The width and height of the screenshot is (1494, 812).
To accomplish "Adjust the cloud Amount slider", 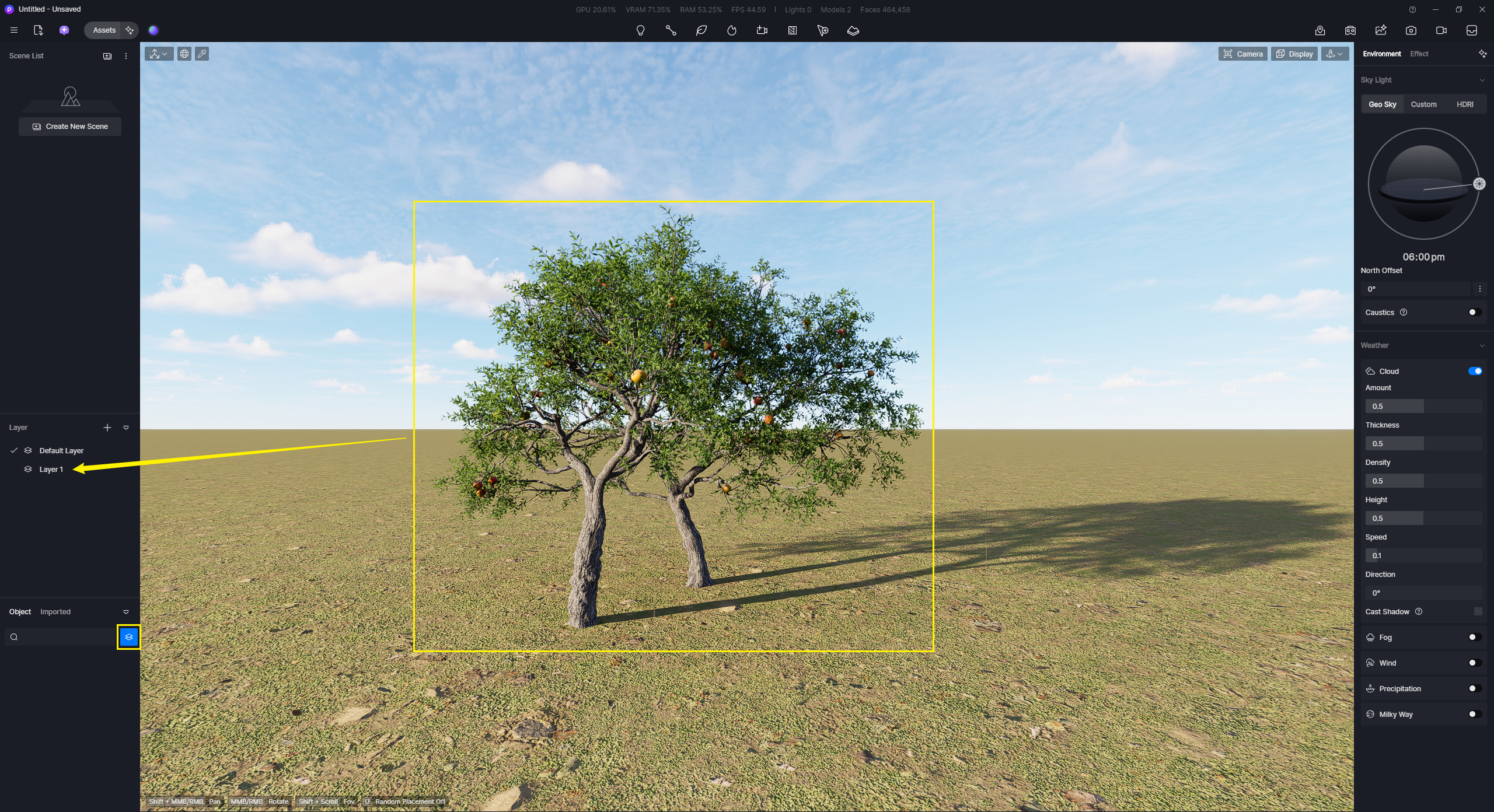I will (1423, 406).
